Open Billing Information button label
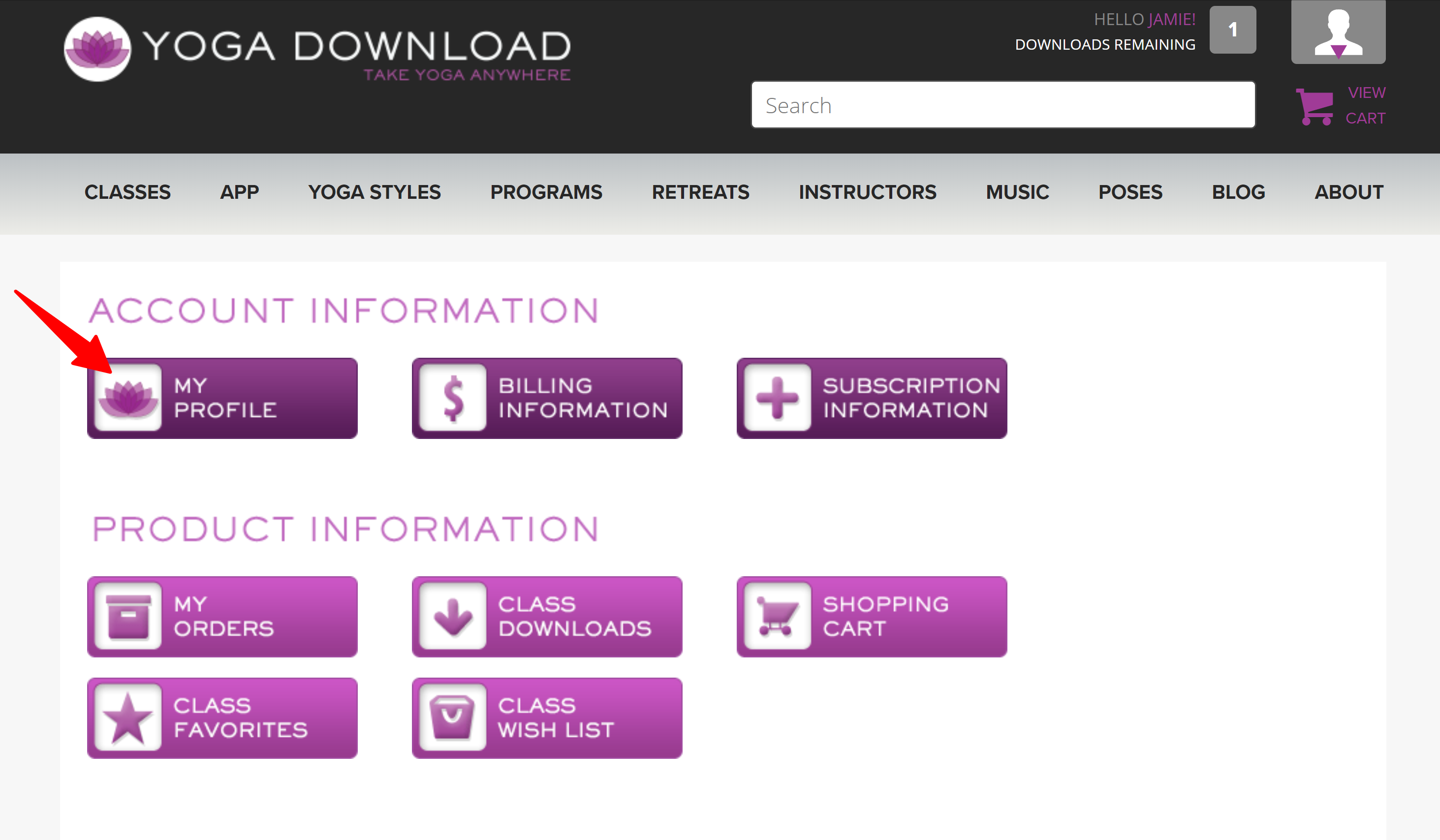Screen dimensions: 1440x840 [x=583, y=398]
